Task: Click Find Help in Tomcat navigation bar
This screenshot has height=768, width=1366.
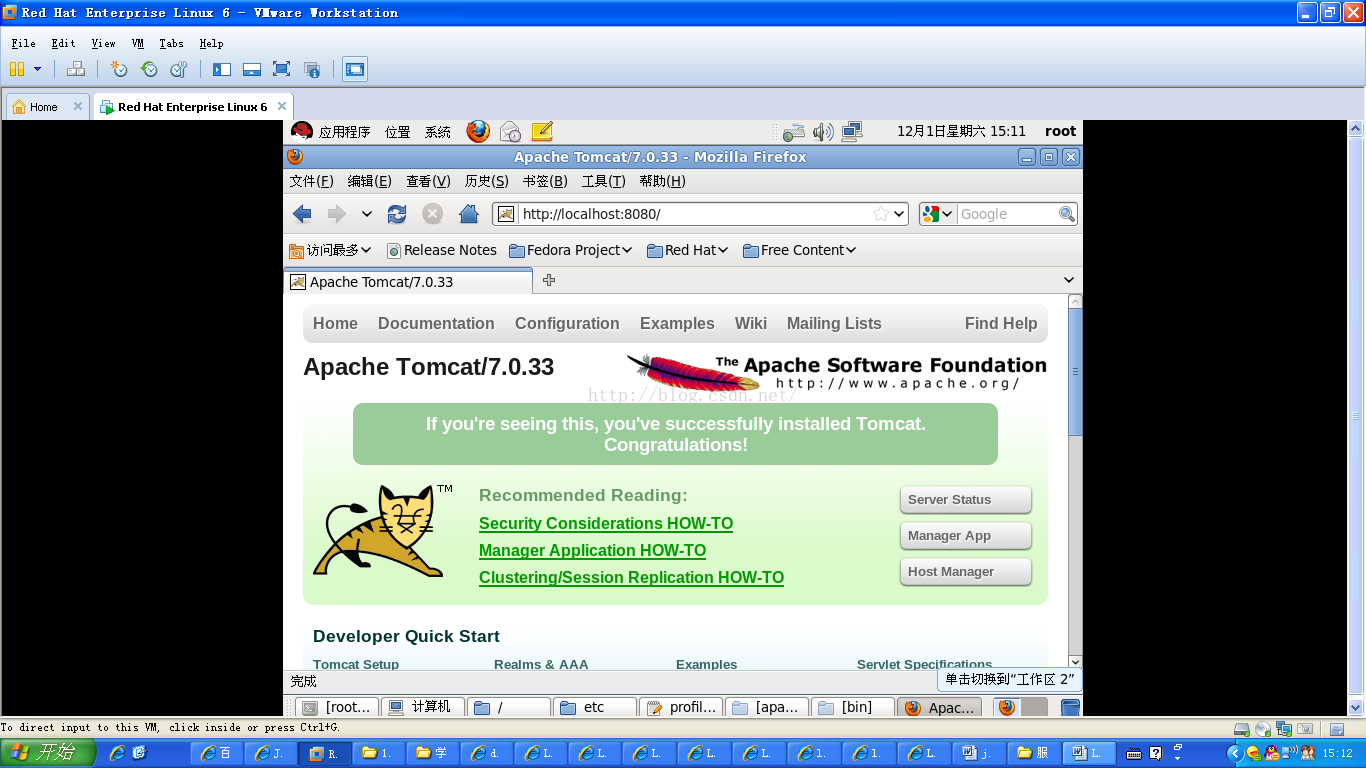Action: [x=1001, y=323]
